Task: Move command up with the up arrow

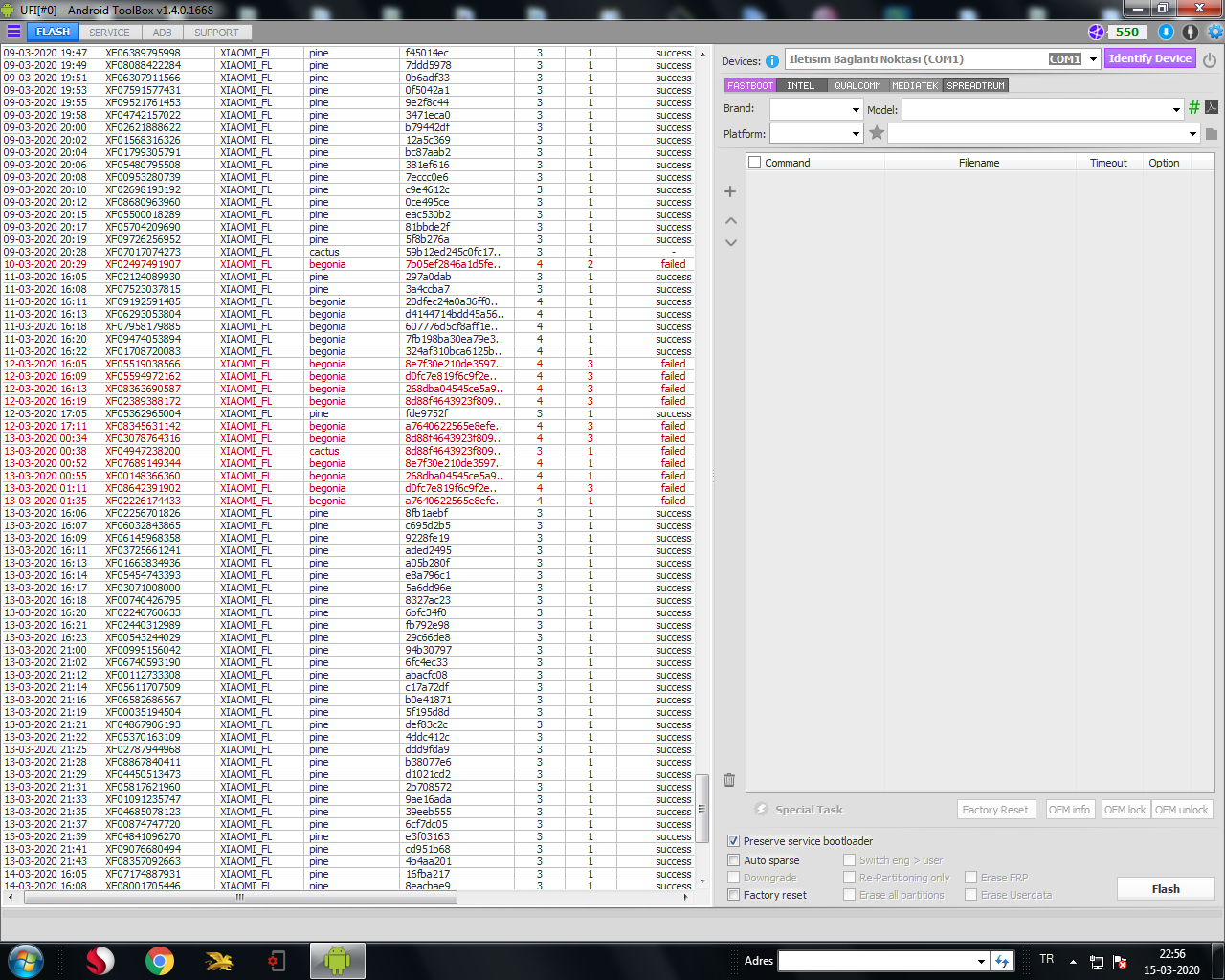Action: [731, 221]
